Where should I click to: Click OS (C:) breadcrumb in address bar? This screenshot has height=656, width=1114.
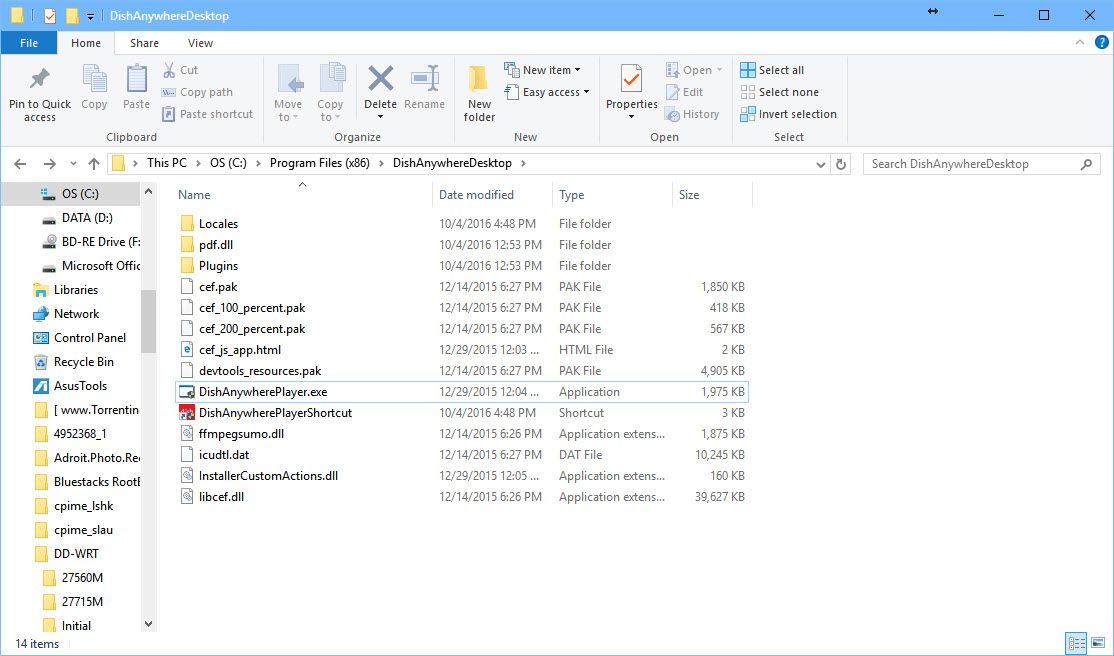(228, 163)
